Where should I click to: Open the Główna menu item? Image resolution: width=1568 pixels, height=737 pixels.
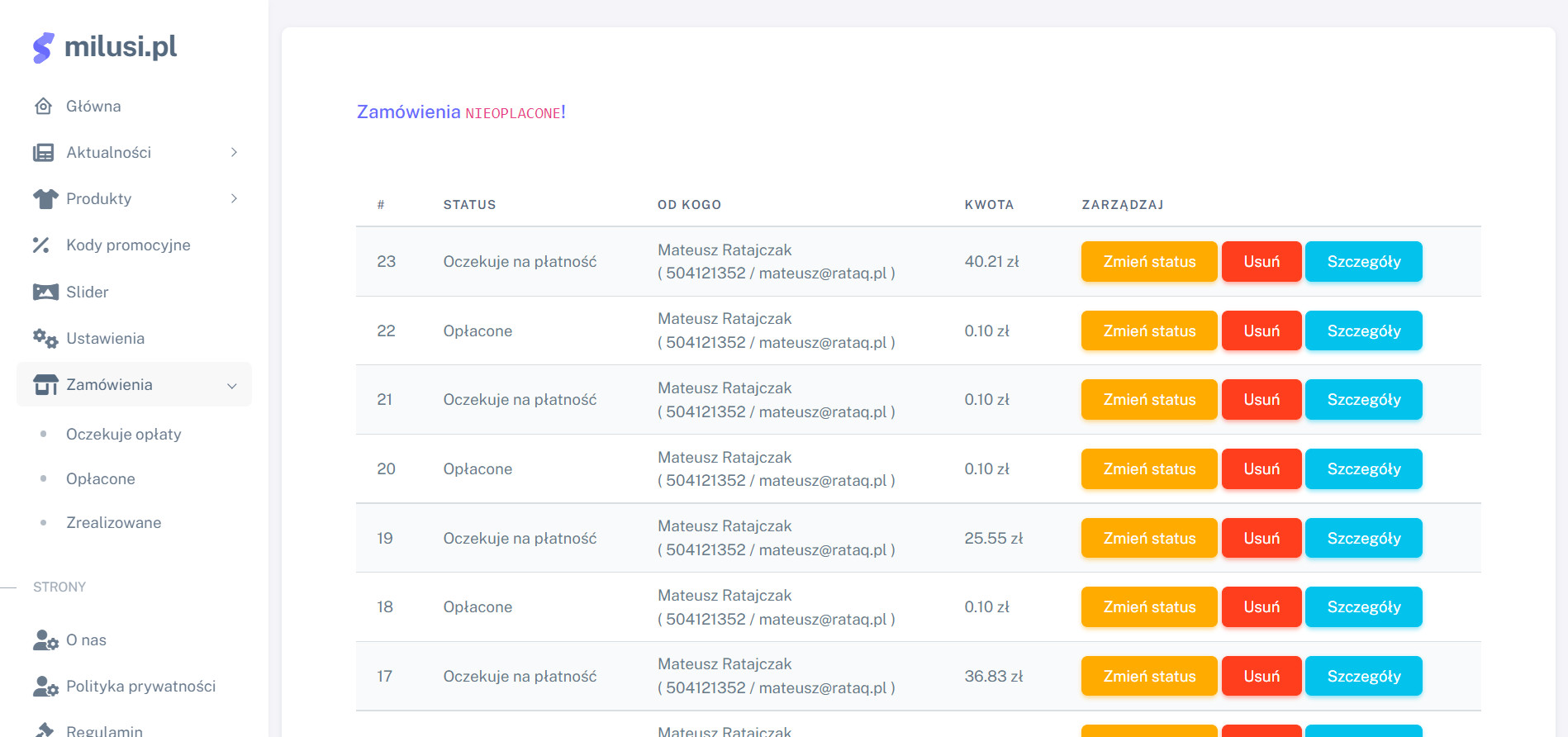[134, 106]
